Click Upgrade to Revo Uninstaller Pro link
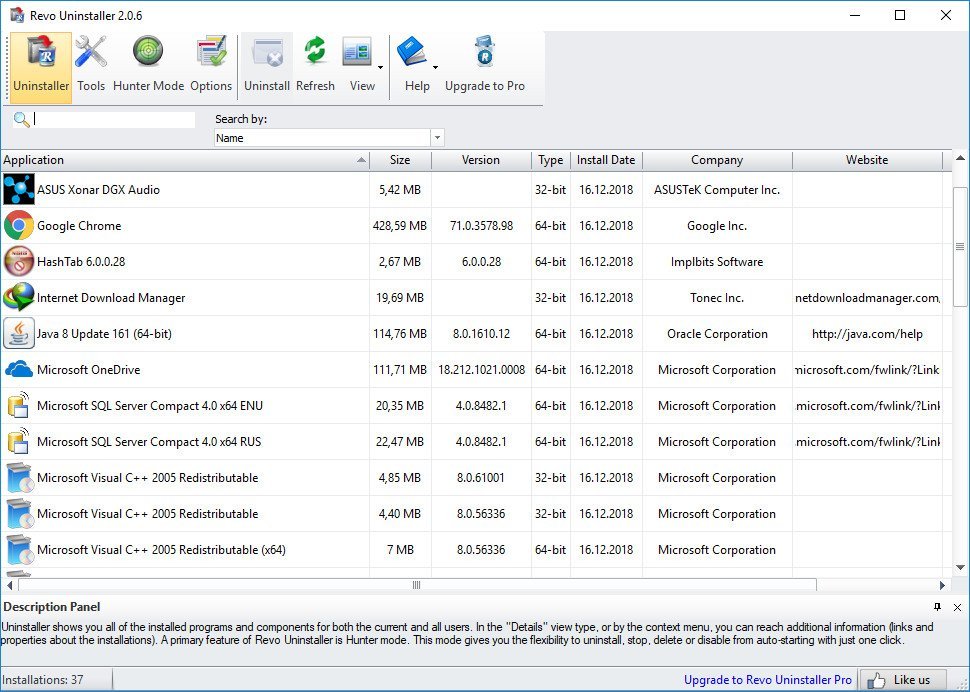 [x=767, y=680]
